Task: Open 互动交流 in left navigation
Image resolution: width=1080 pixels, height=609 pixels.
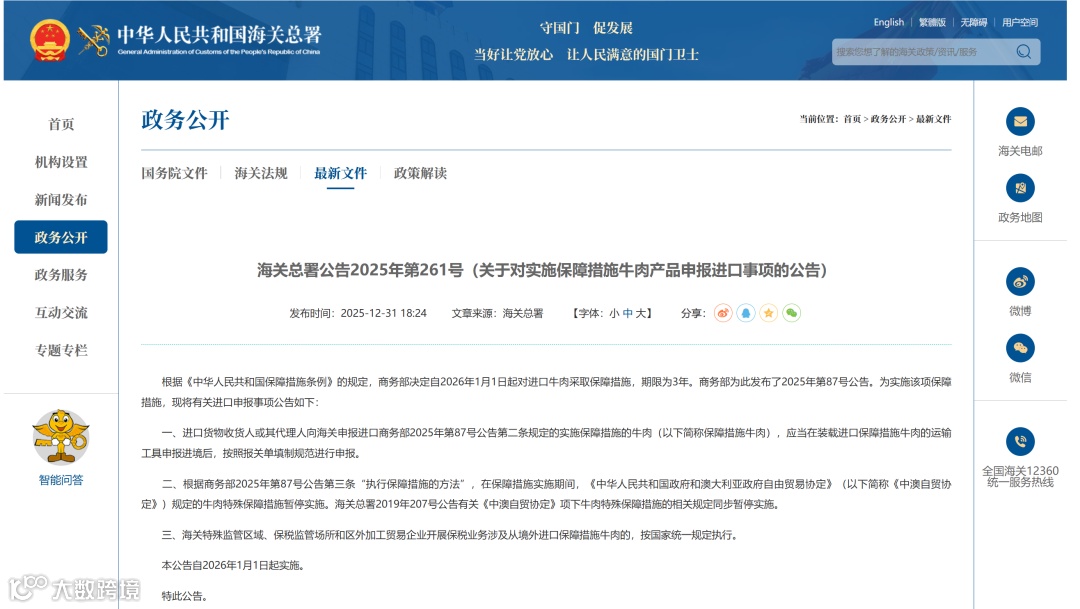Action: [61, 313]
